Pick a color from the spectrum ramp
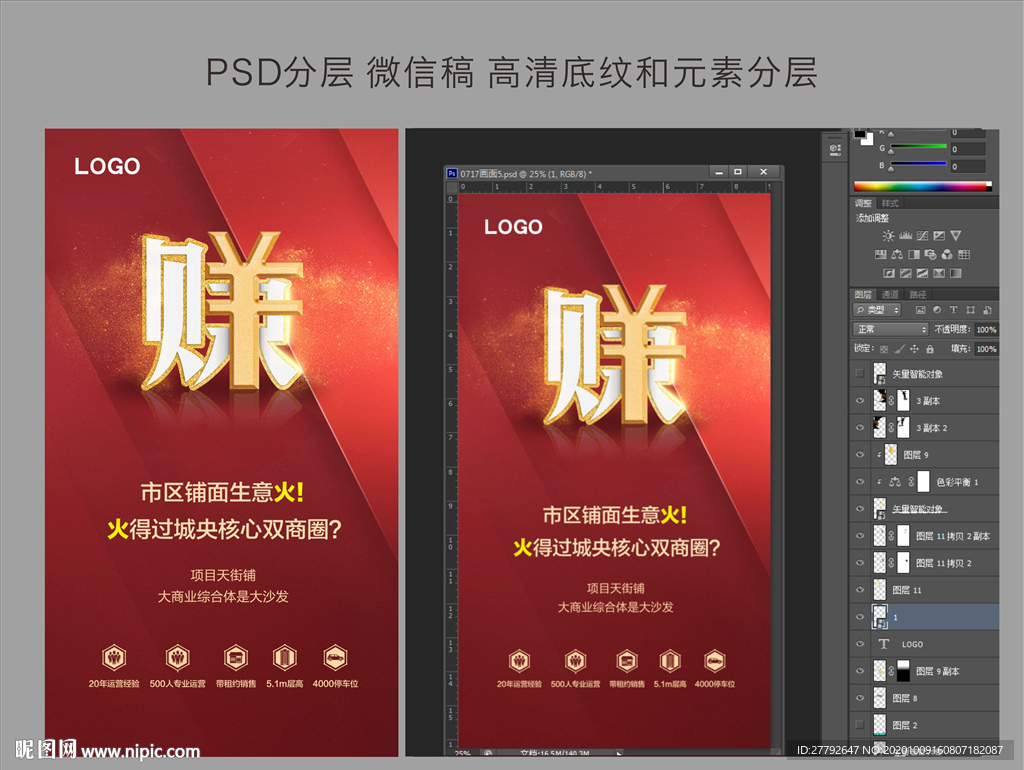Viewport: 1024px width, 770px height. 923,187
